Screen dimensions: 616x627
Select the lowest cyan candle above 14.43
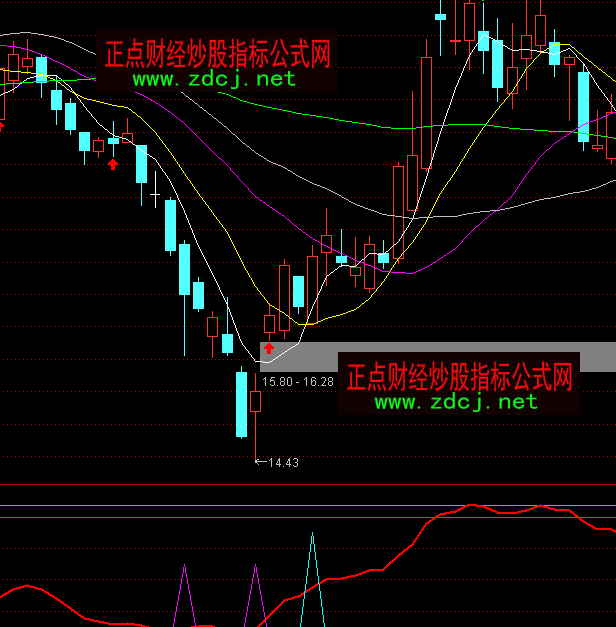241,404
